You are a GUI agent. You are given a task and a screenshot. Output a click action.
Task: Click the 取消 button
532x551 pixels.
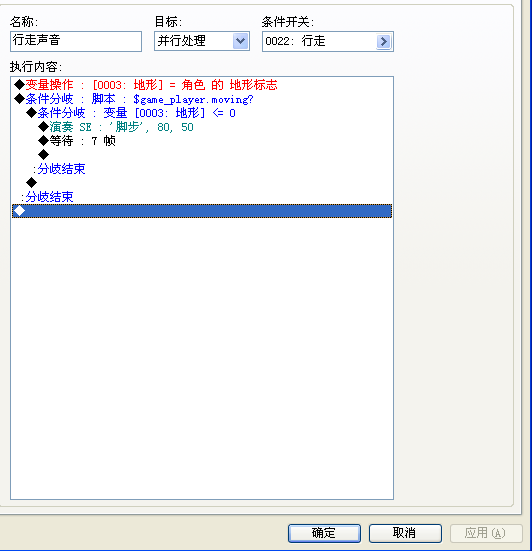pos(405,533)
